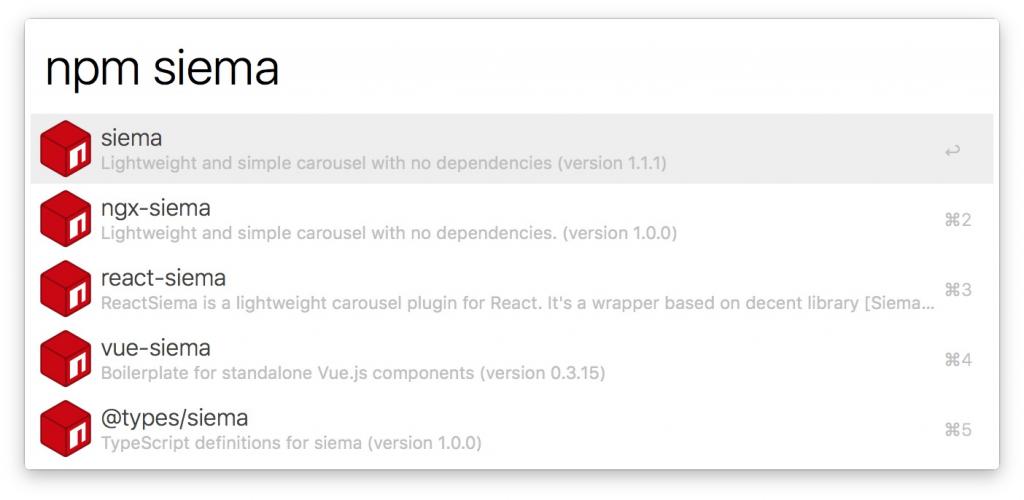Click the ⌘2 shortcut hint
Viewport: 1024px width, 500px height.
[x=957, y=220]
